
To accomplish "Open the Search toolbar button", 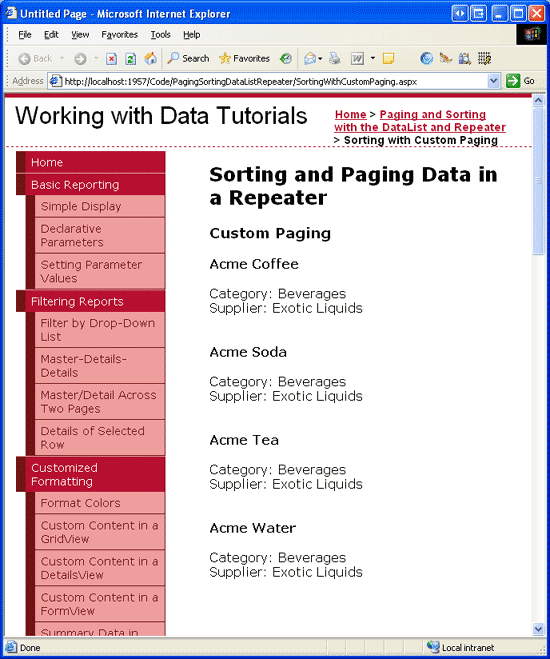I will [188, 58].
